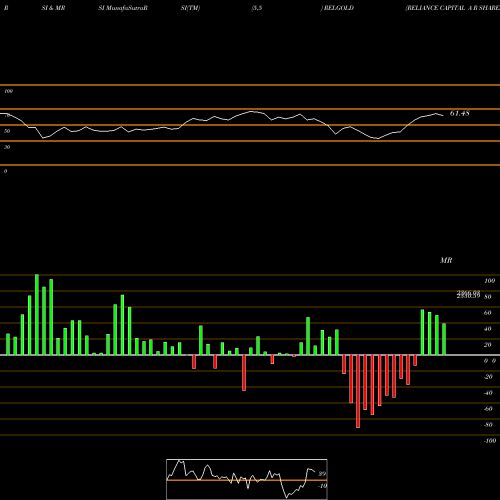The width and height of the screenshot is (500, 500).
Task: Click the '(5,5' parameter text in the header
Action: [257, 8]
